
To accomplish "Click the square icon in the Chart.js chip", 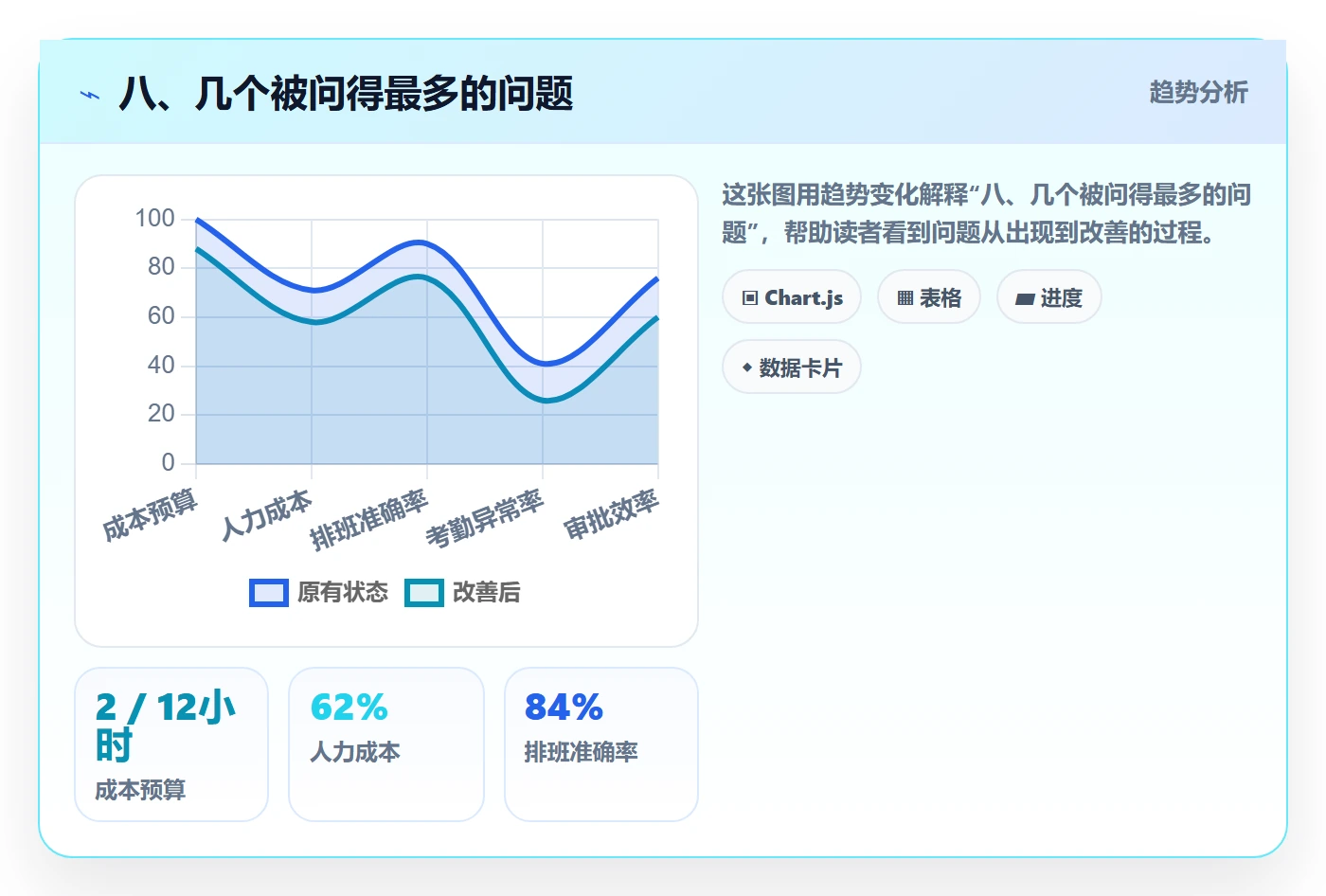I will click(x=750, y=298).
